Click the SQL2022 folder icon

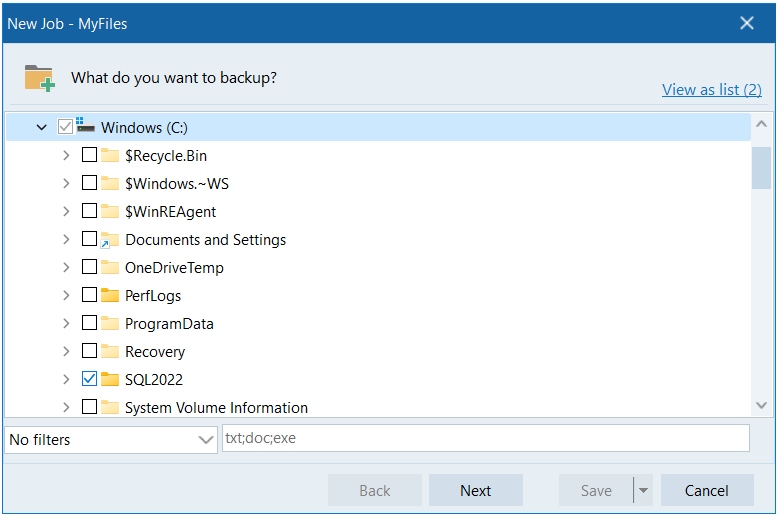click(x=110, y=379)
